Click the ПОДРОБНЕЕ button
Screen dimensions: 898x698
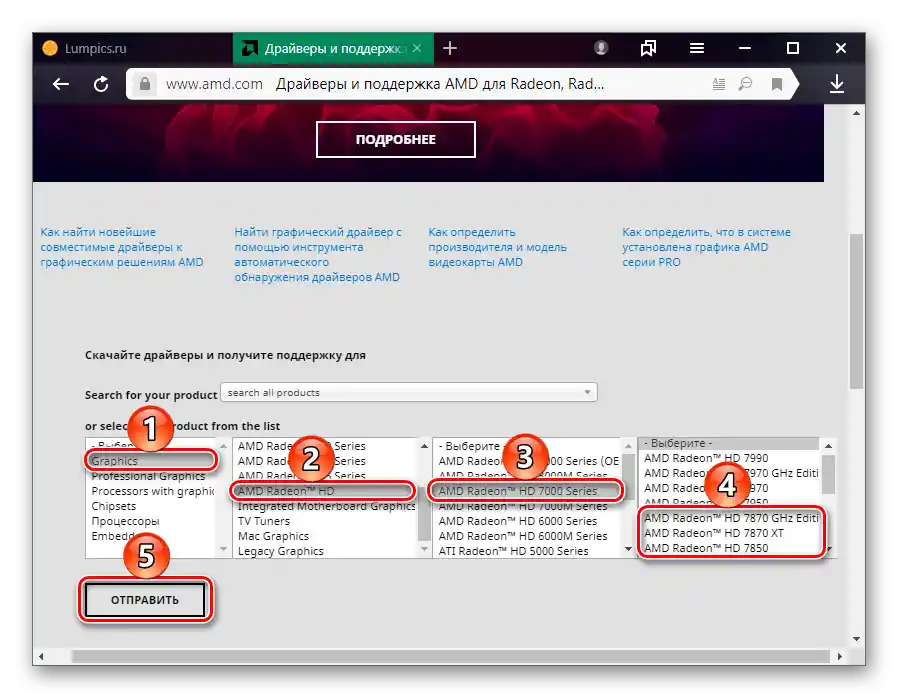396,139
